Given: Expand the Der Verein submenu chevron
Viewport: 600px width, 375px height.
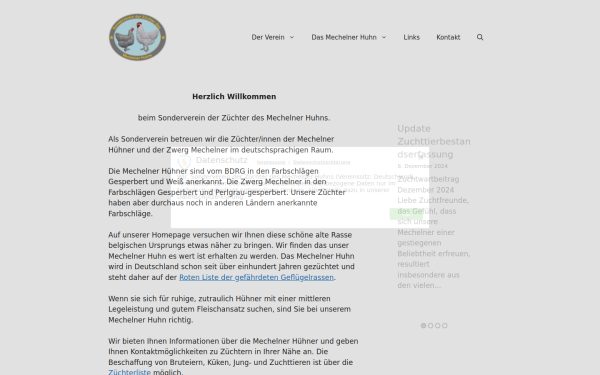Looking at the screenshot, I should [x=292, y=37].
